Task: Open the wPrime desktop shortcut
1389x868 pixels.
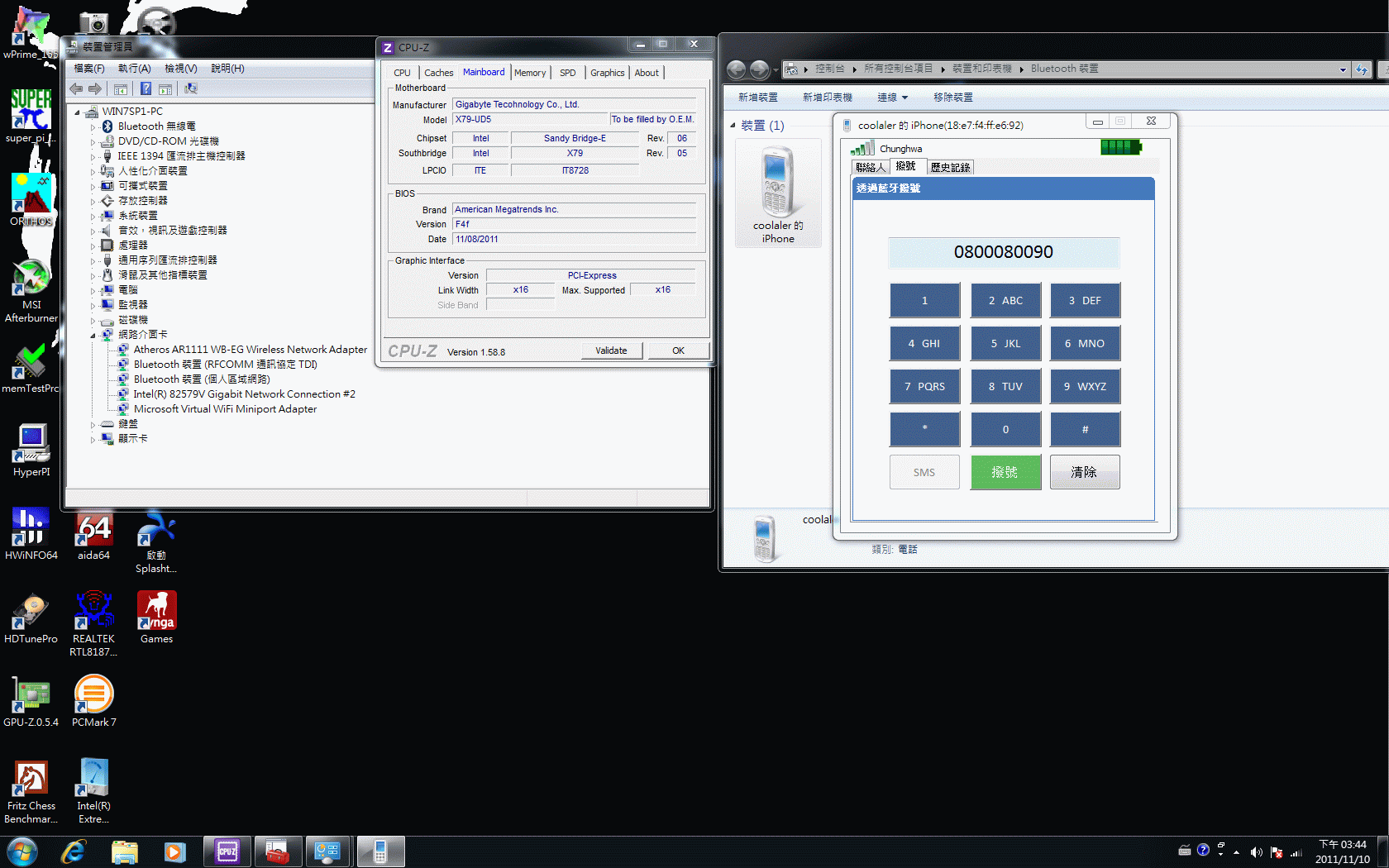Action: tap(31, 33)
